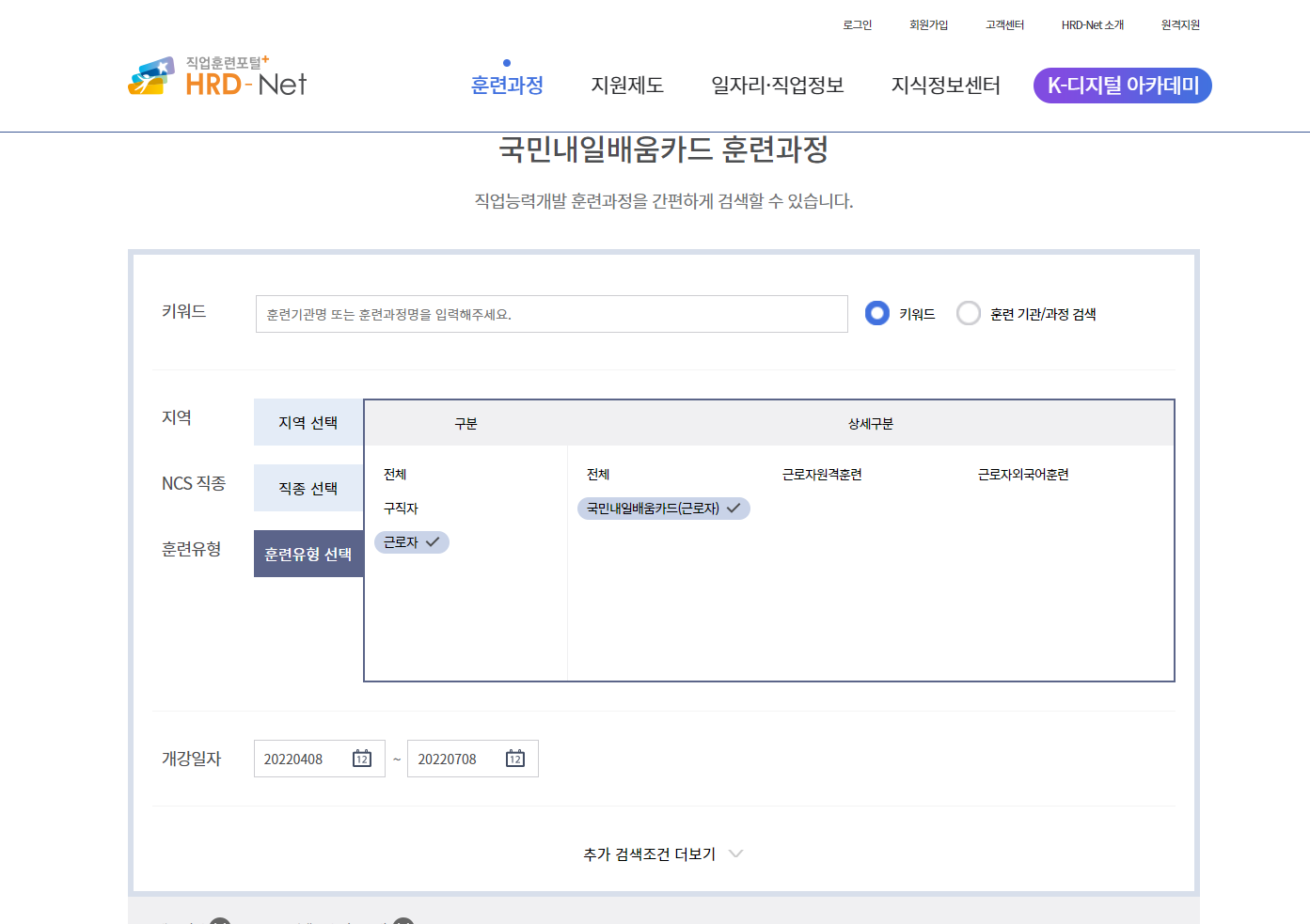This screenshot has height=924, width=1310.
Task: Choose 구직자 in 구분 list
Action: (x=401, y=509)
